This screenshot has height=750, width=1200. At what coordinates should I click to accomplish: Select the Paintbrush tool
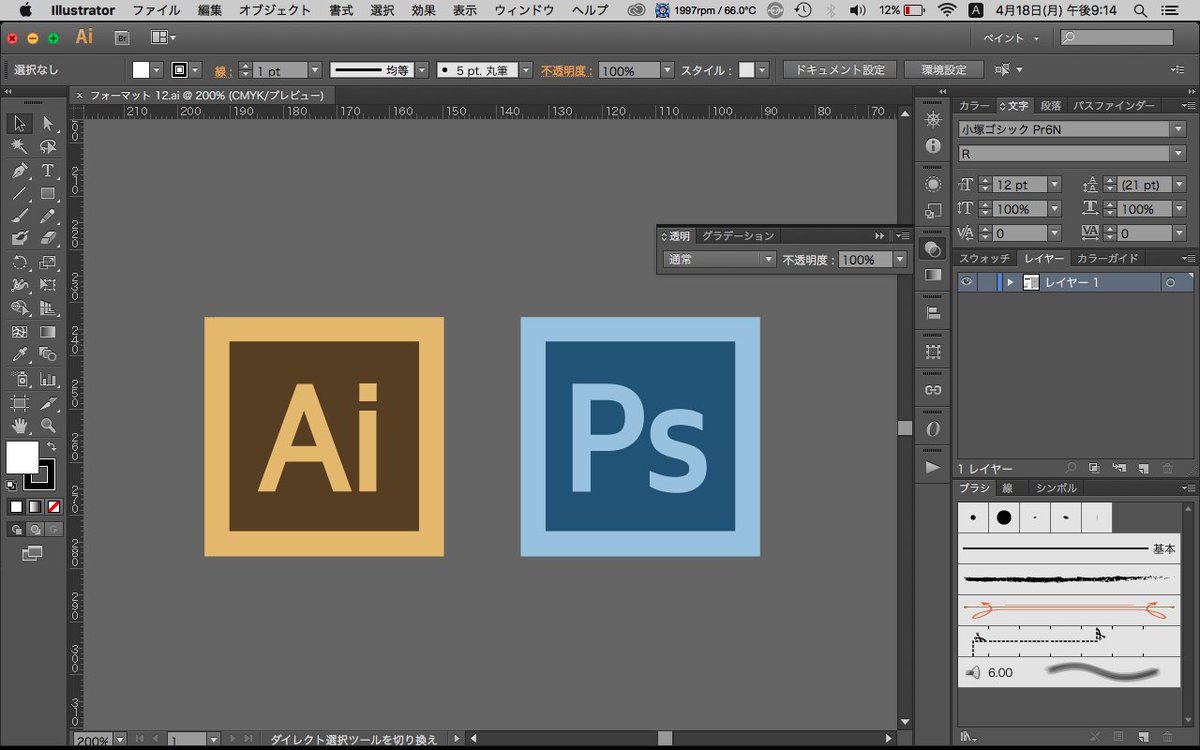coord(19,216)
